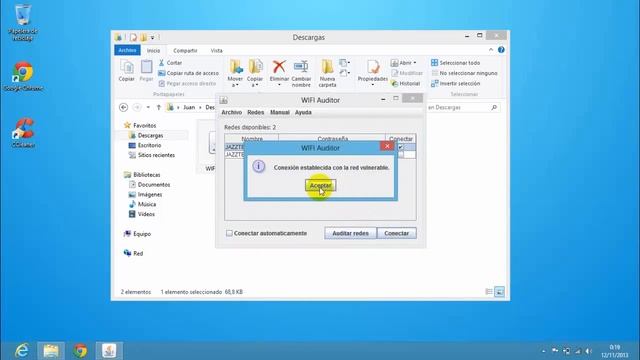Open the Manual menu in WIFI Auditor

coord(280,112)
